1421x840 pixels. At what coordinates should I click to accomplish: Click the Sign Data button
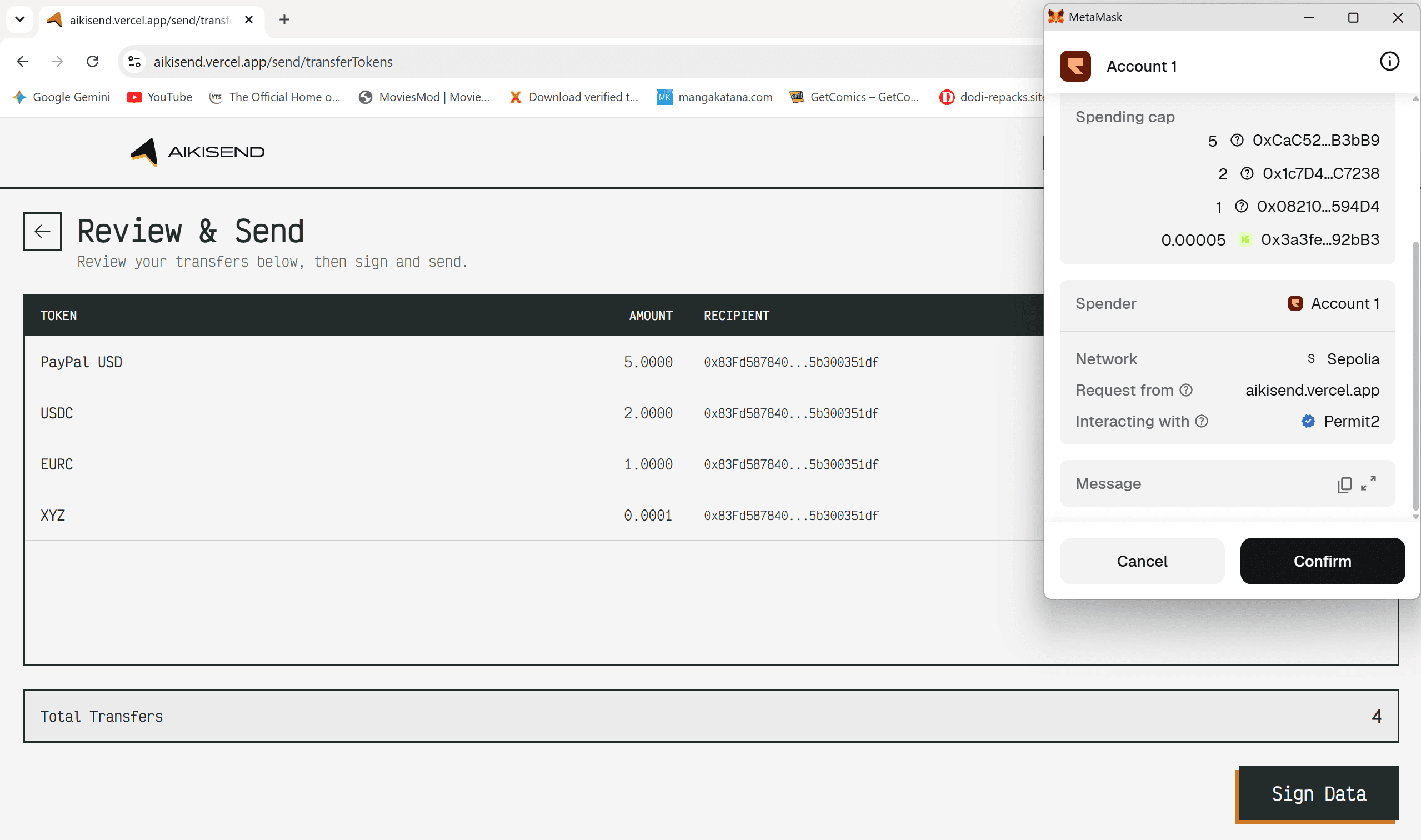1318,793
